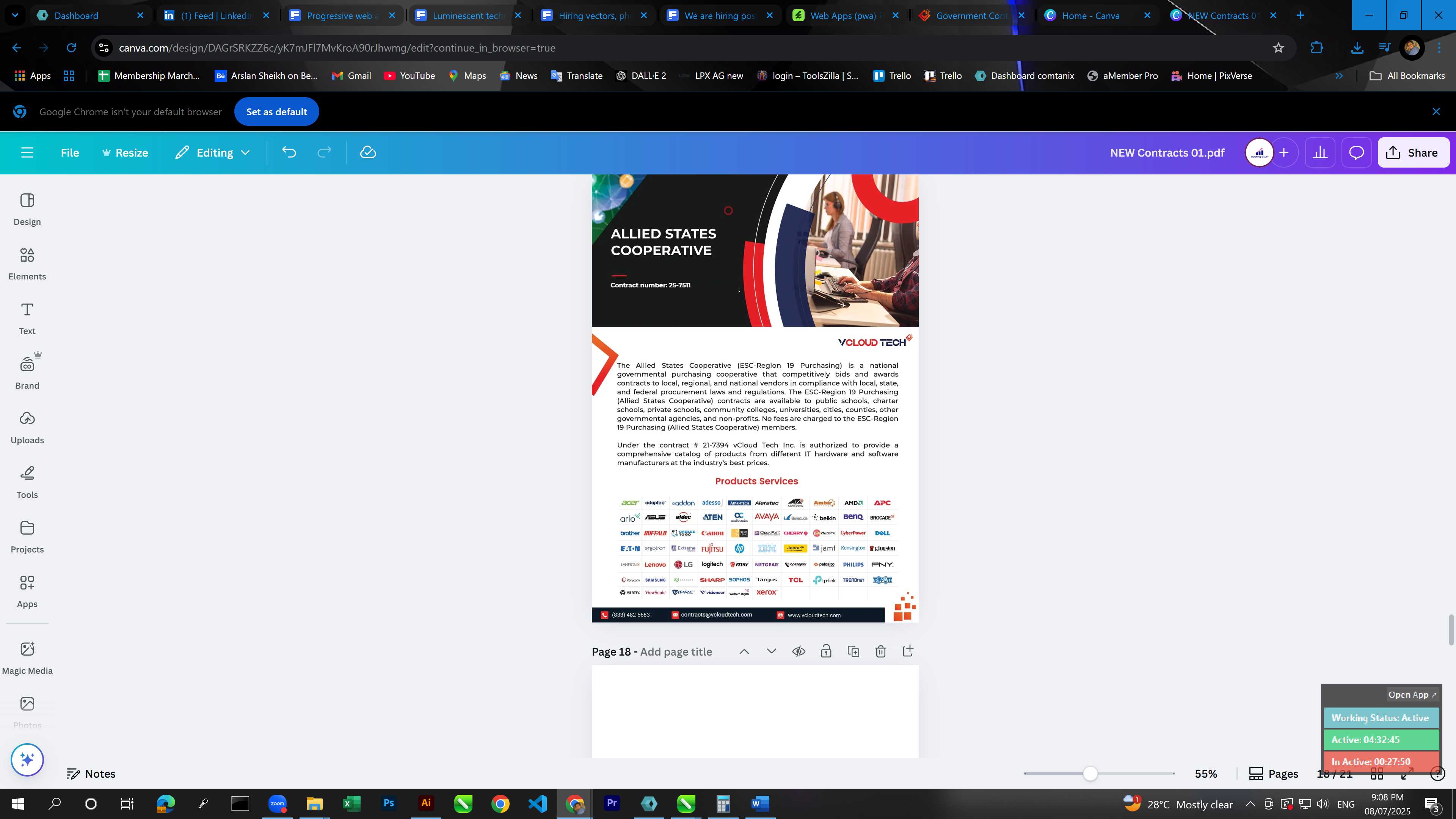Screen dimensions: 1456x819
Task: Open the Canva hamburger main menu
Action: 27,152
